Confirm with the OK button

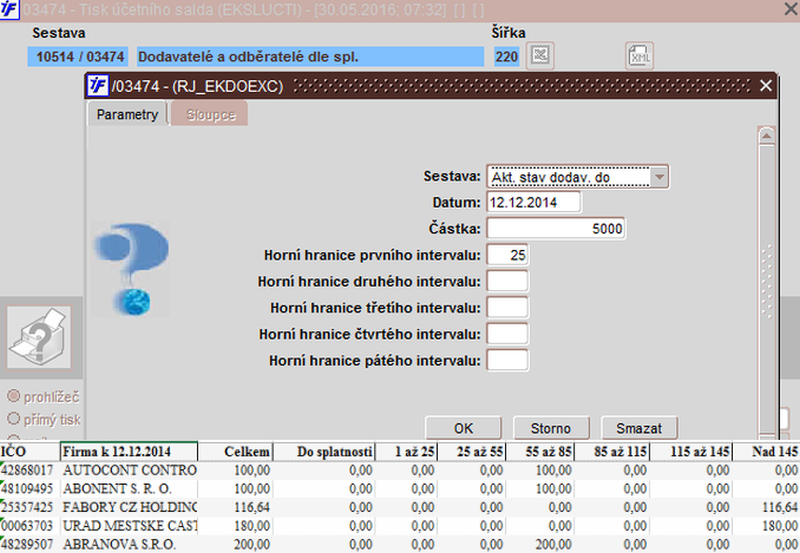click(x=463, y=428)
